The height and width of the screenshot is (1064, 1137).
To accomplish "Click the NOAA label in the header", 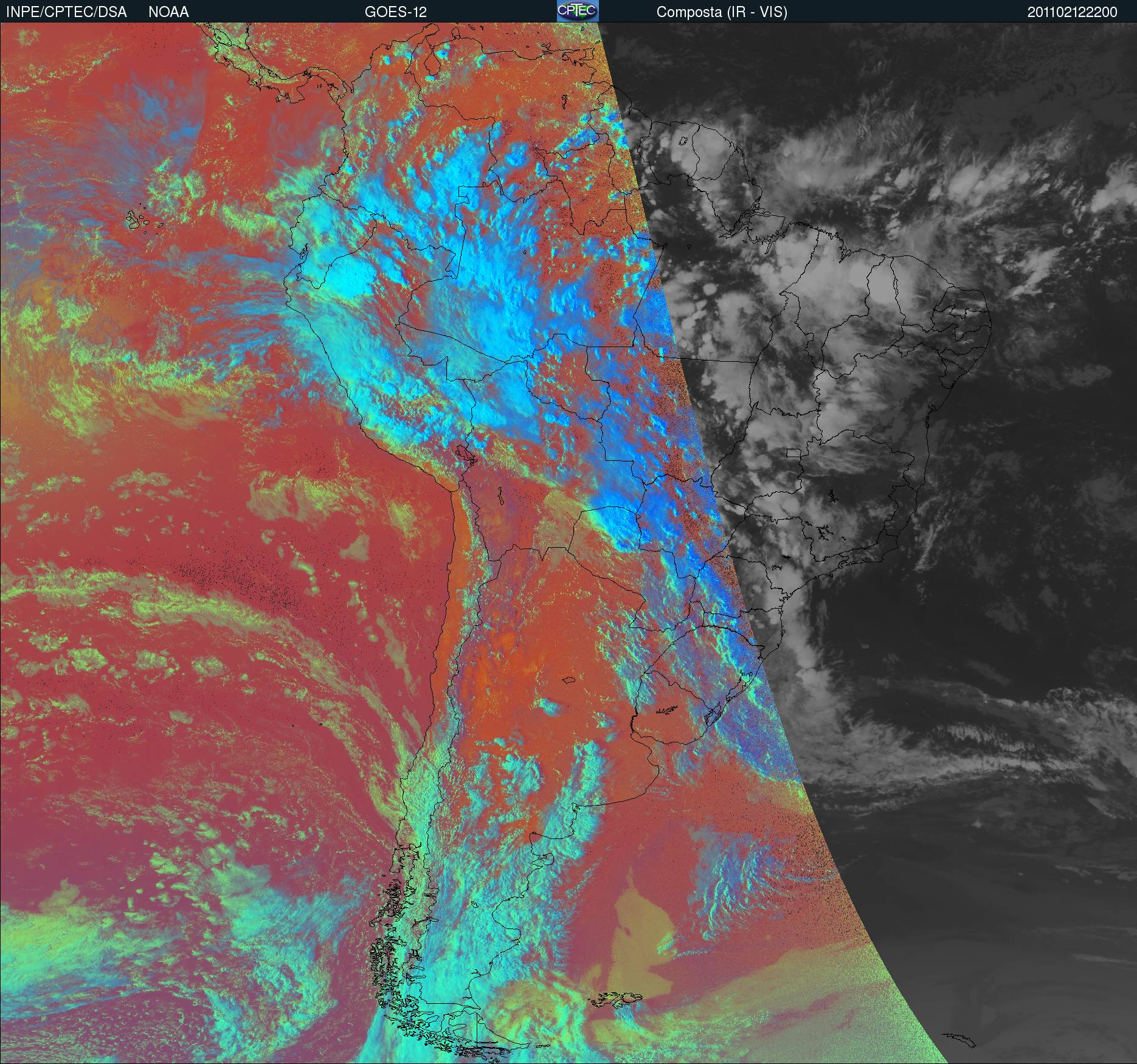I will tap(168, 12).
